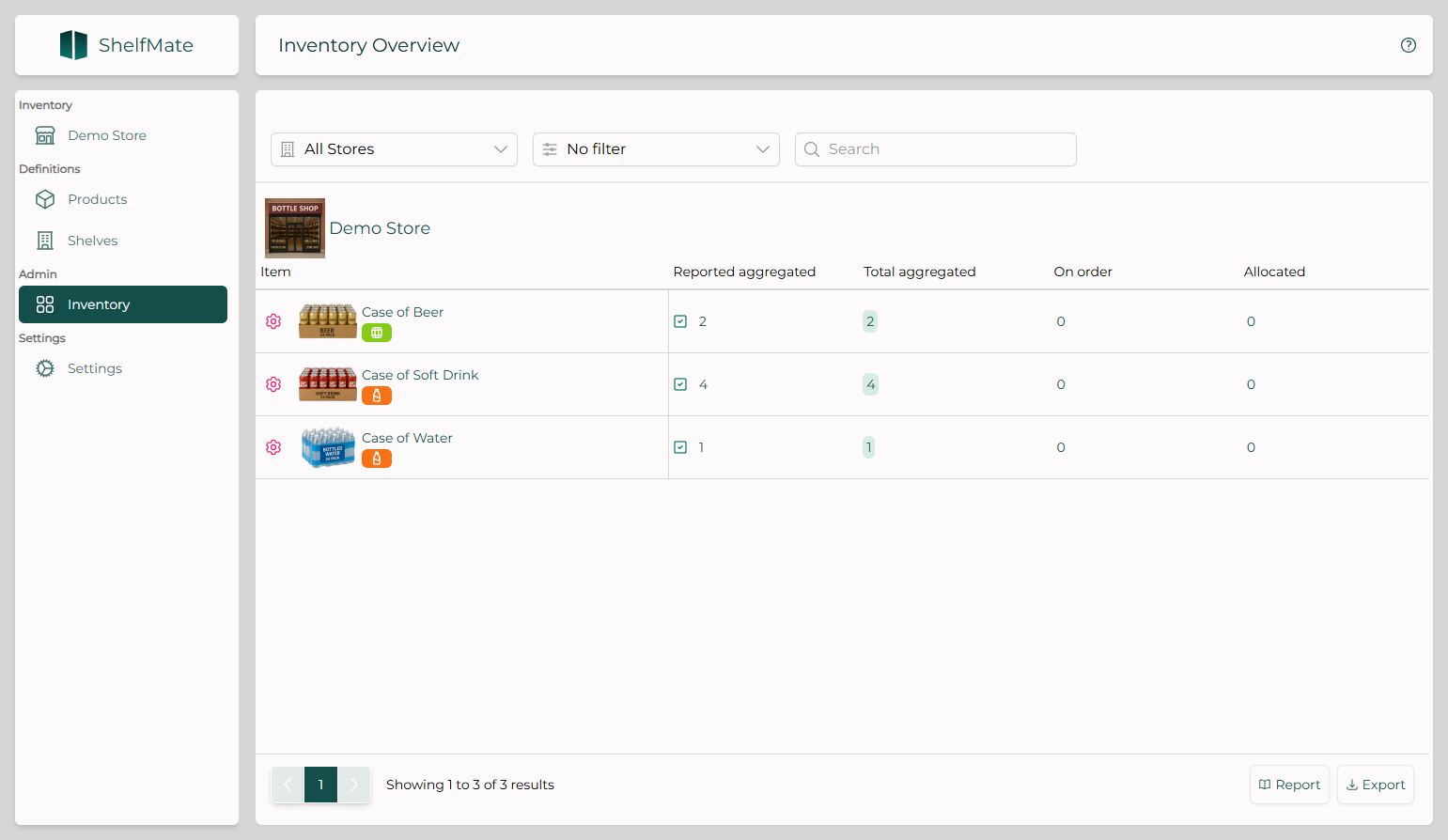Toggle the reported checkbox for Case of Soft Drink
The height and width of the screenshot is (840, 1448).
pos(680,384)
